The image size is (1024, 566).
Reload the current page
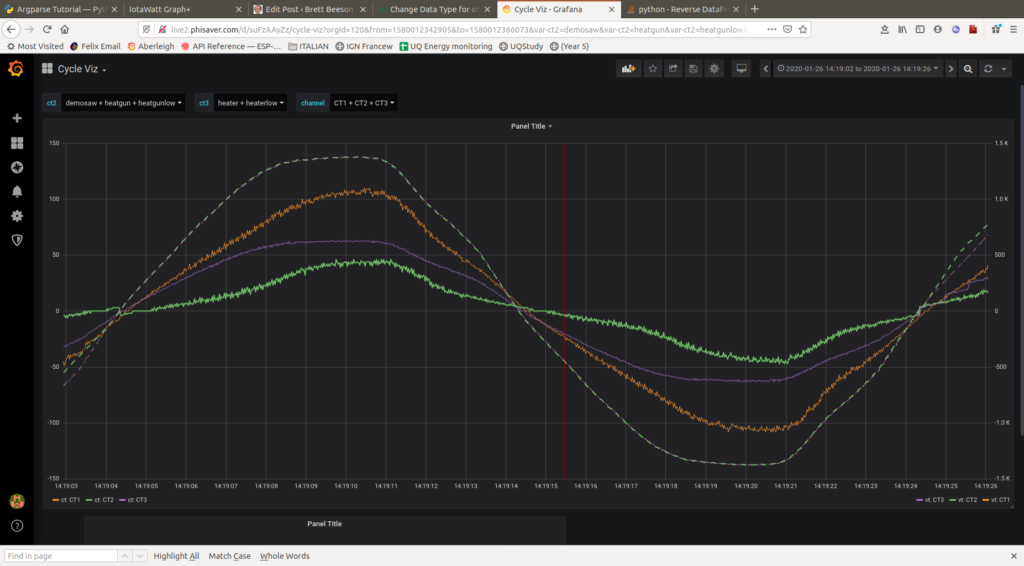pos(47,29)
